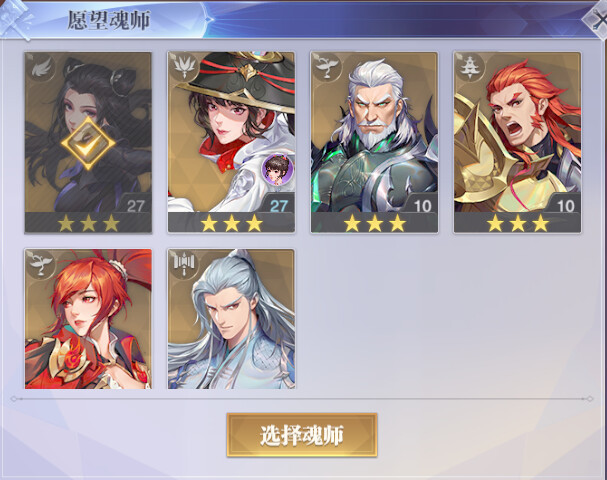Click the three-star rating under red-haired warrior
The width and height of the screenshot is (607, 480).
point(518,223)
